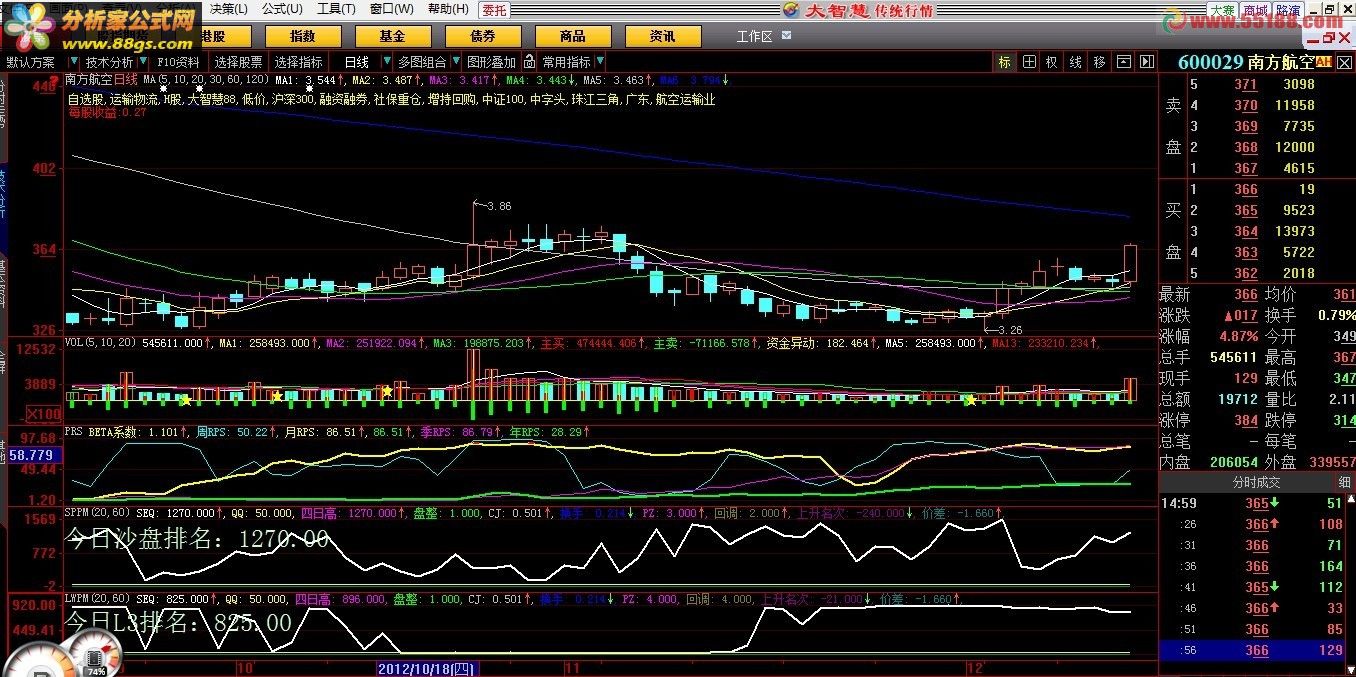Open the 帮助(H) menu
Image resolution: width=1356 pixels, height=677 pixels.
tap(447, 9)
